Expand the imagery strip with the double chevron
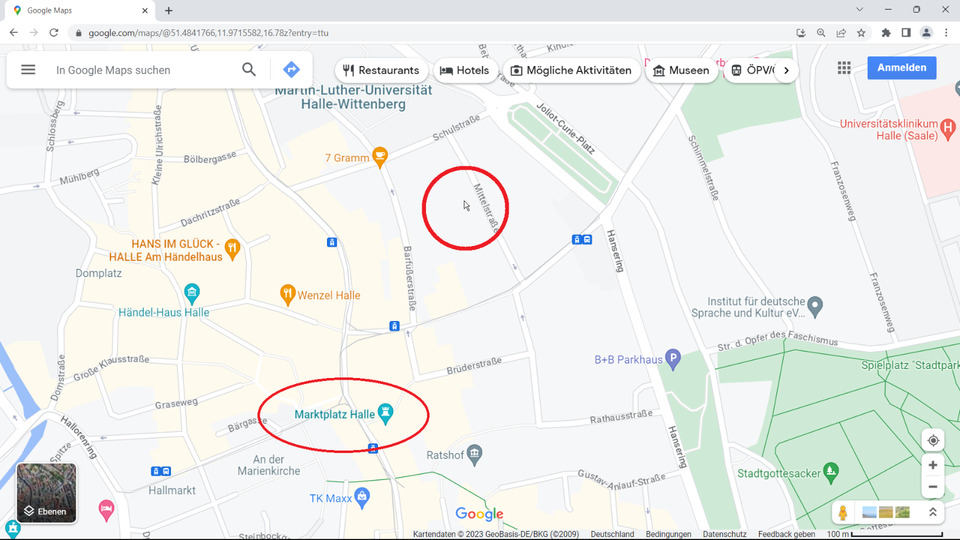 (932, 512)
